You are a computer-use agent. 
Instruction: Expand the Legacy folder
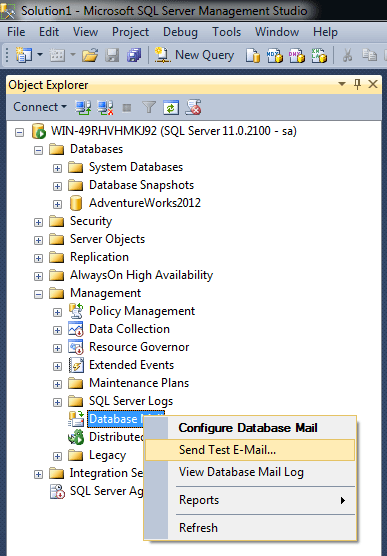[x=57, y=456]
